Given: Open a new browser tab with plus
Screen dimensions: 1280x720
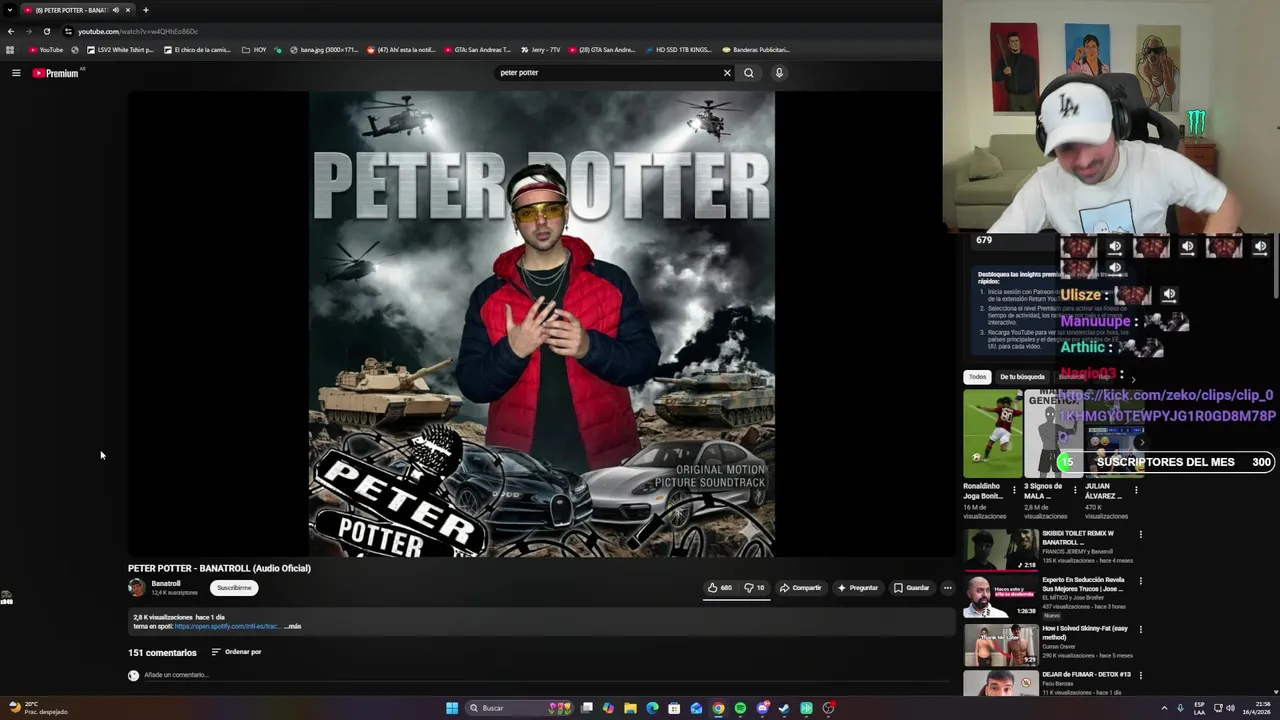Looking at the screenshot, I should click(145, 10).
